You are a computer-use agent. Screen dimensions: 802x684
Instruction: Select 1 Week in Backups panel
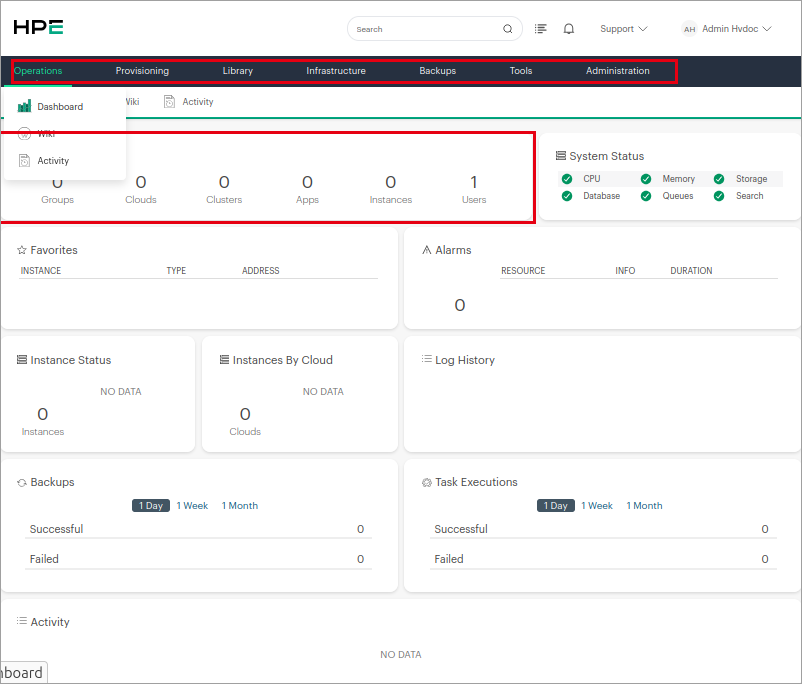(x=192, y=505)
